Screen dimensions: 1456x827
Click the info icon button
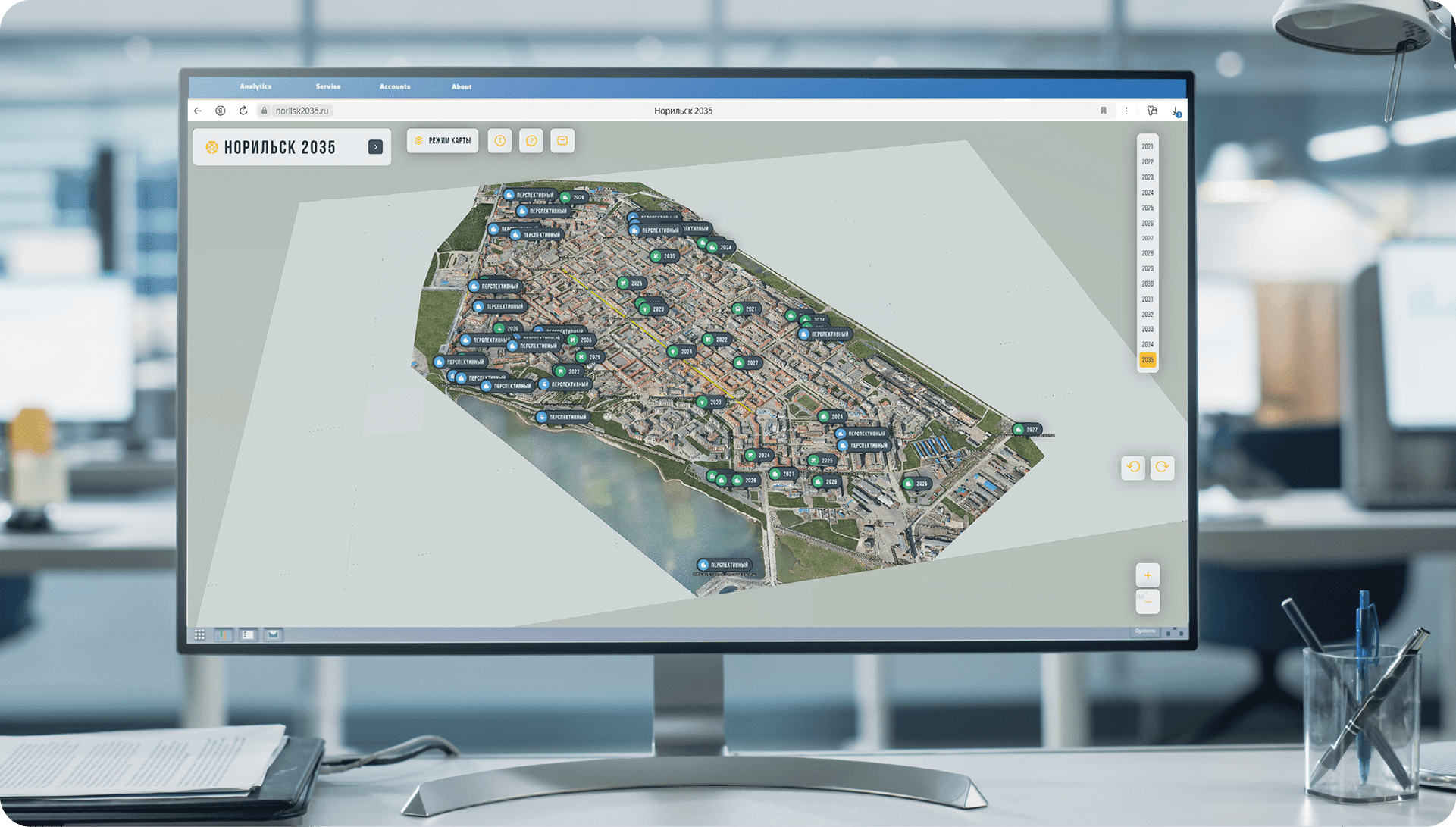tap(499, 141)
